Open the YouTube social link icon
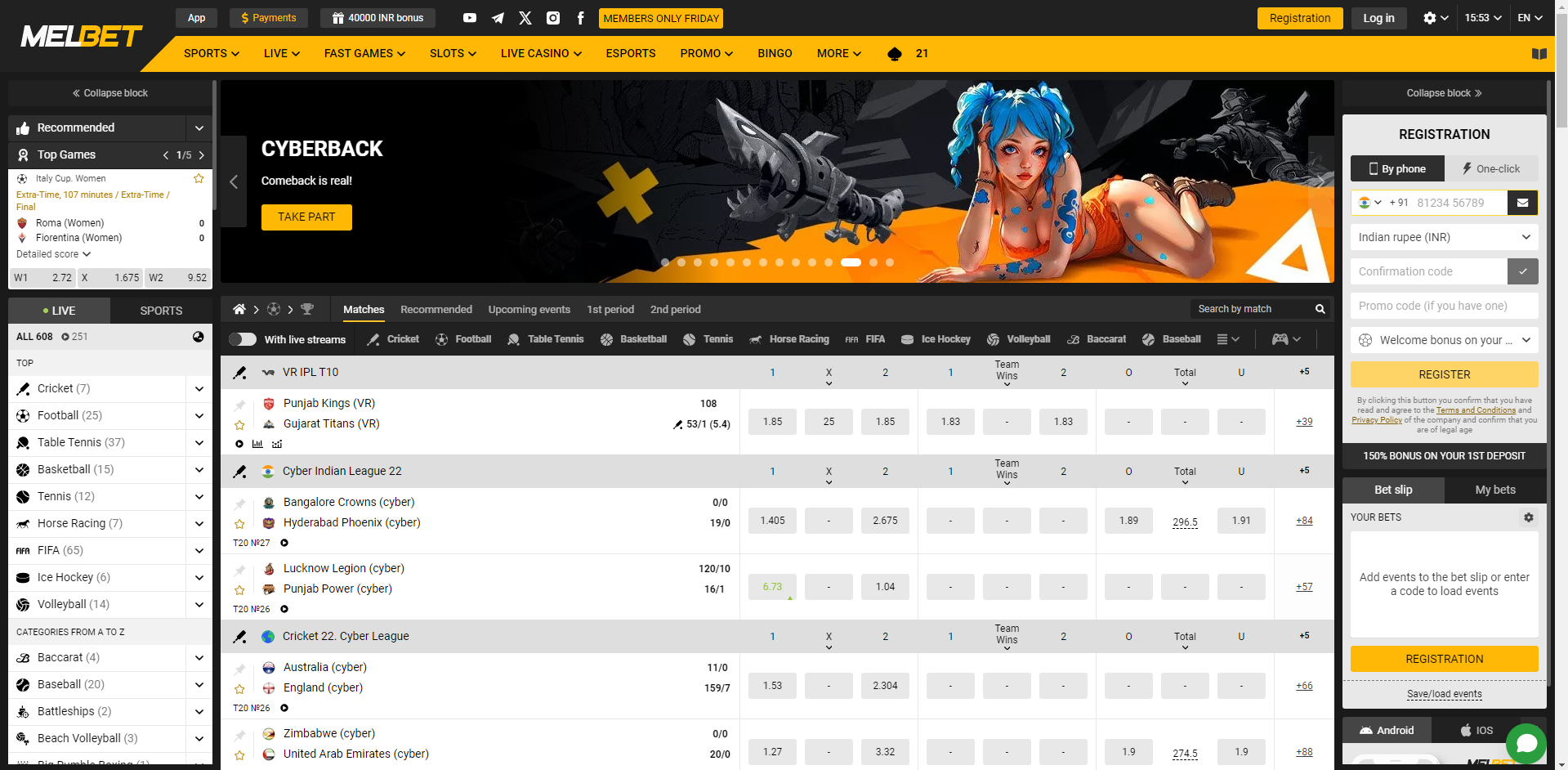Screen dimensions: 1568x770 [x=470, y=18]
